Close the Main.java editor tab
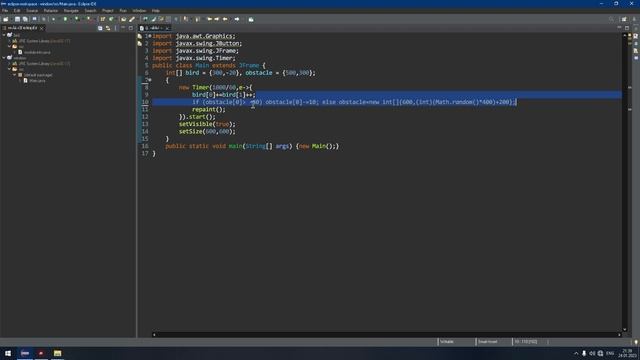This screenshot has width=640, height=360. point(167,28)
